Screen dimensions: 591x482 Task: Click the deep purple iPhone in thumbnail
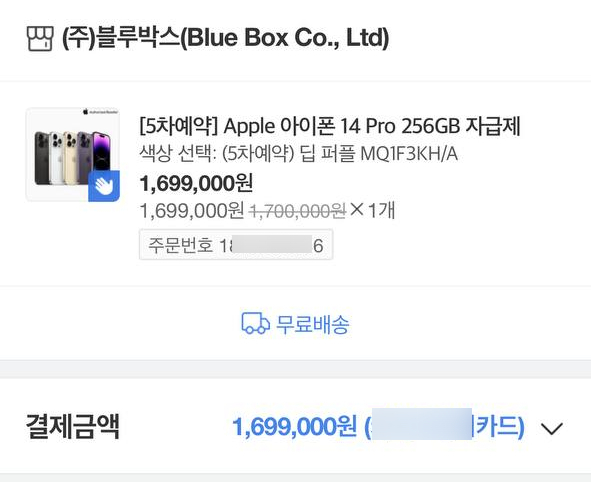click(101, 157)
